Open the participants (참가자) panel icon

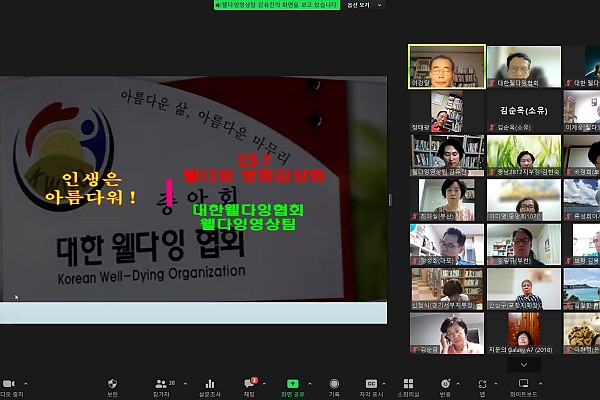click(x=161, y=384)
